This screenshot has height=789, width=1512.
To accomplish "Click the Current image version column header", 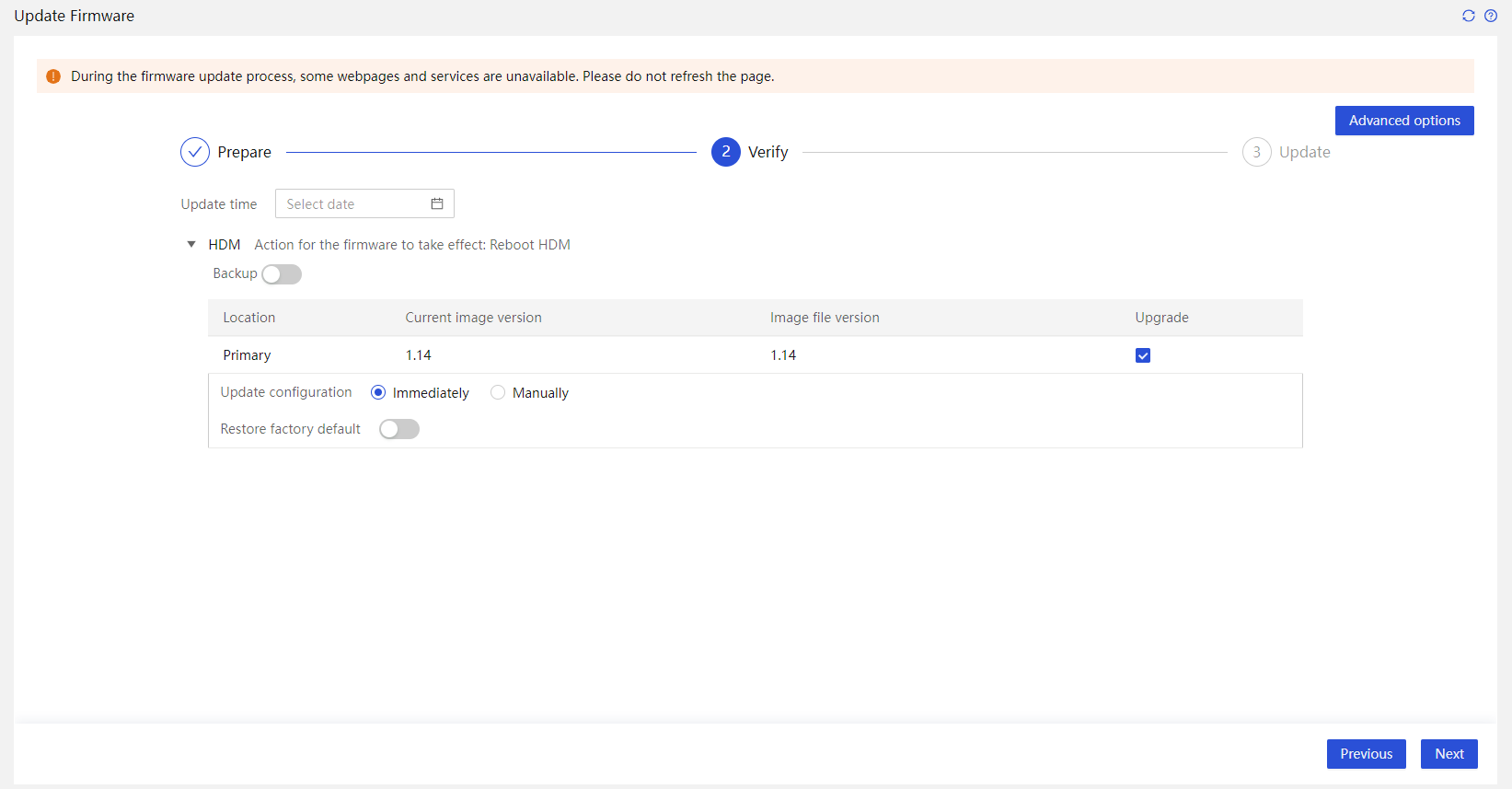I will click(474, 318).
